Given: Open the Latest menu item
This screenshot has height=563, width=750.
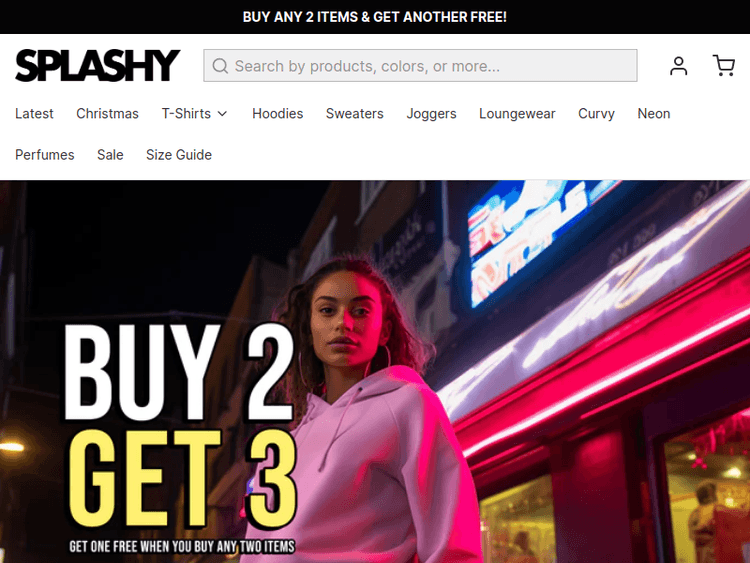Looking at the screenshot, I should pos(34,114).
